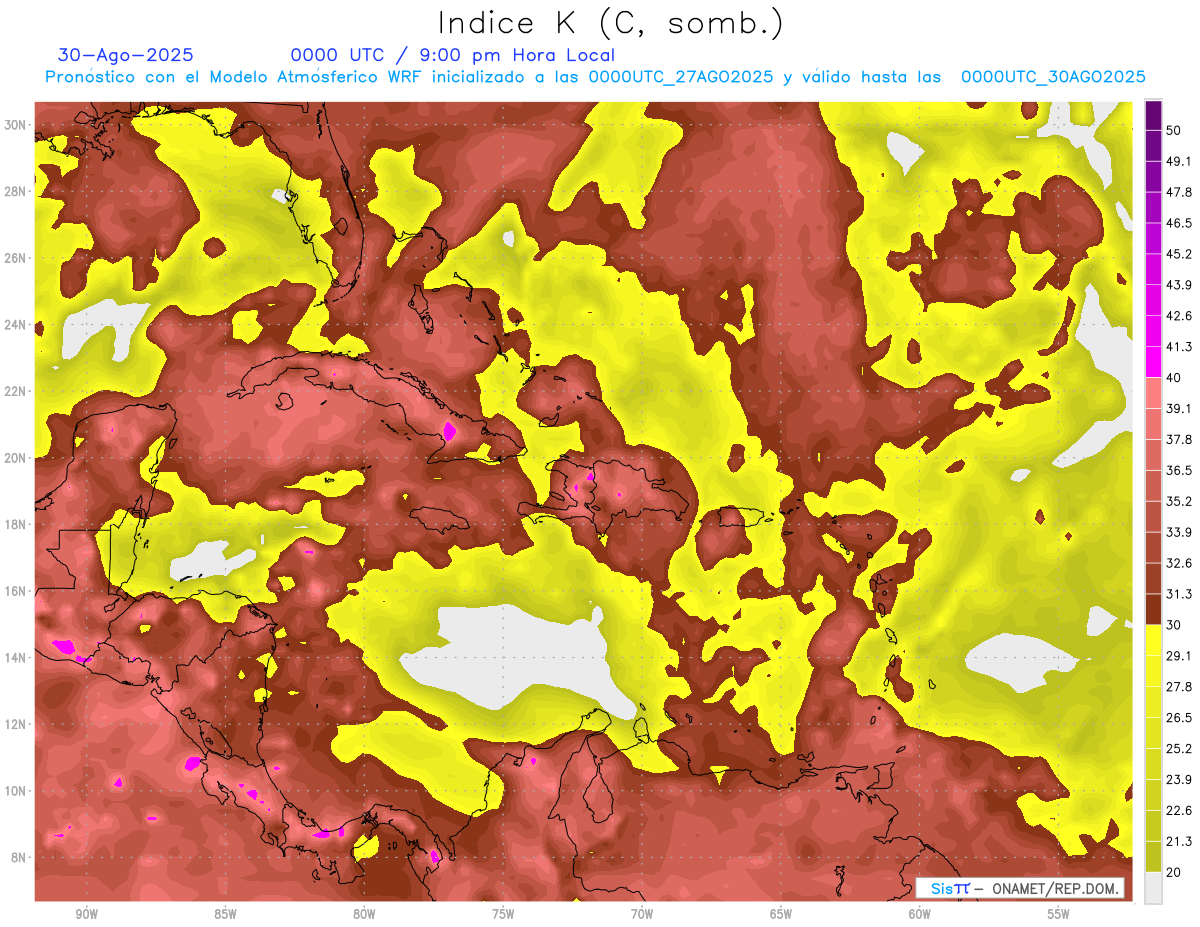Image resolution: width=1200 pixels, height=927 pixels.
Task: Click the chart title 'Indice K (C, somb.)'
Action: point(610,23)
